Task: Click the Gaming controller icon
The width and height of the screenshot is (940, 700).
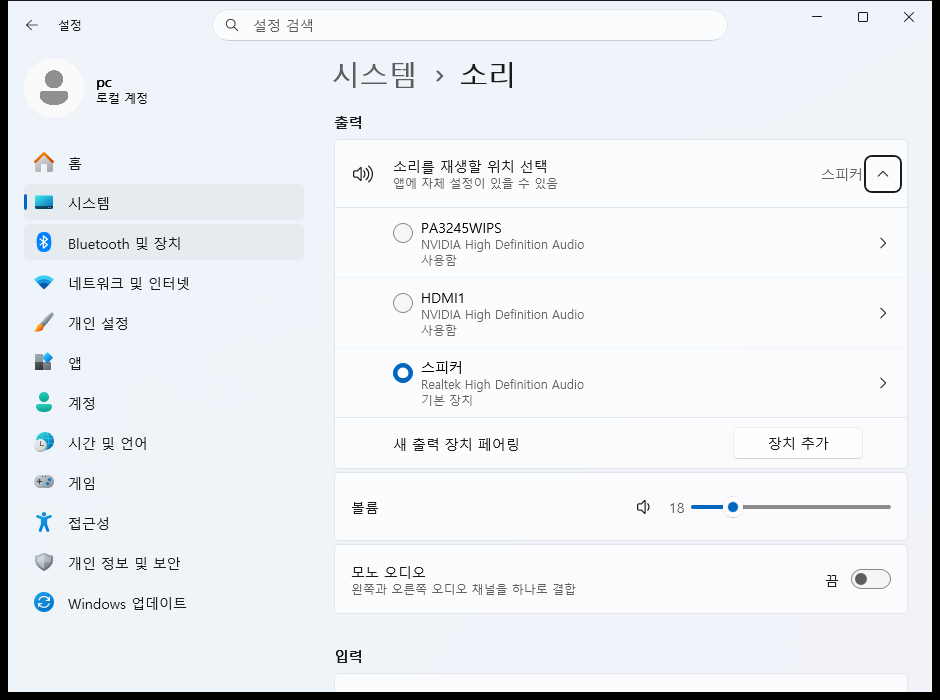Action: pos(44,482)
